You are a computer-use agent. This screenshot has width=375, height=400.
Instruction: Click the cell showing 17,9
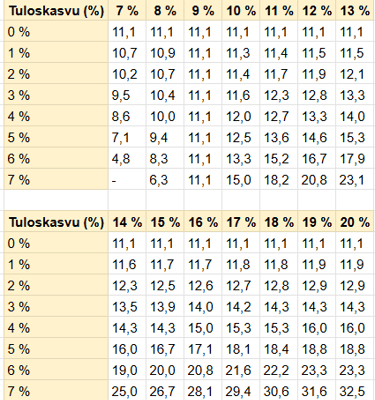tap(355, 158)
